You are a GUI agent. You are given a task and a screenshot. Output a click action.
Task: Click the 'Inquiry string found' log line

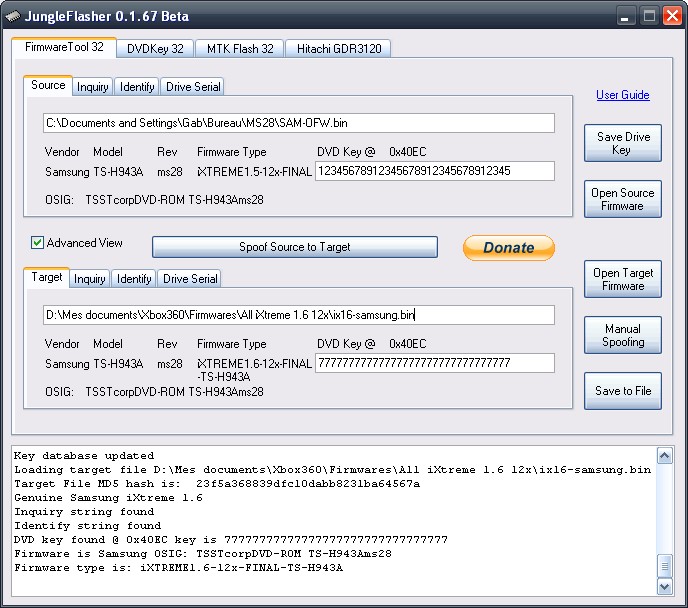click(x=84, y=512)
